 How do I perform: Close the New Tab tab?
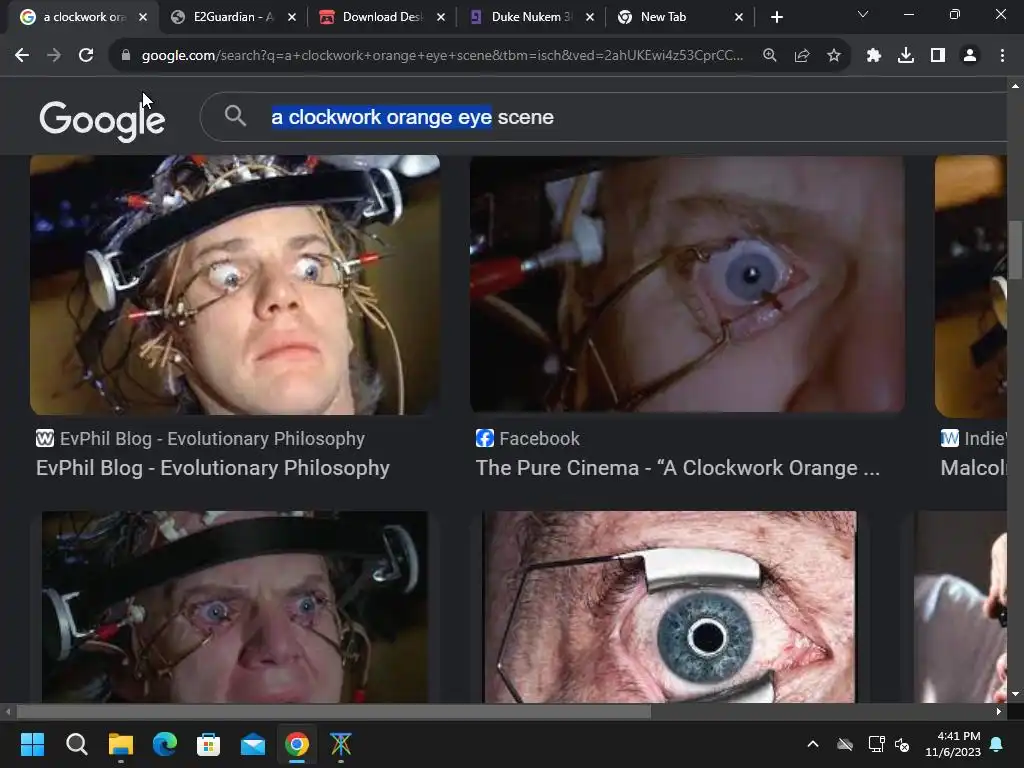tap(739, 17)
